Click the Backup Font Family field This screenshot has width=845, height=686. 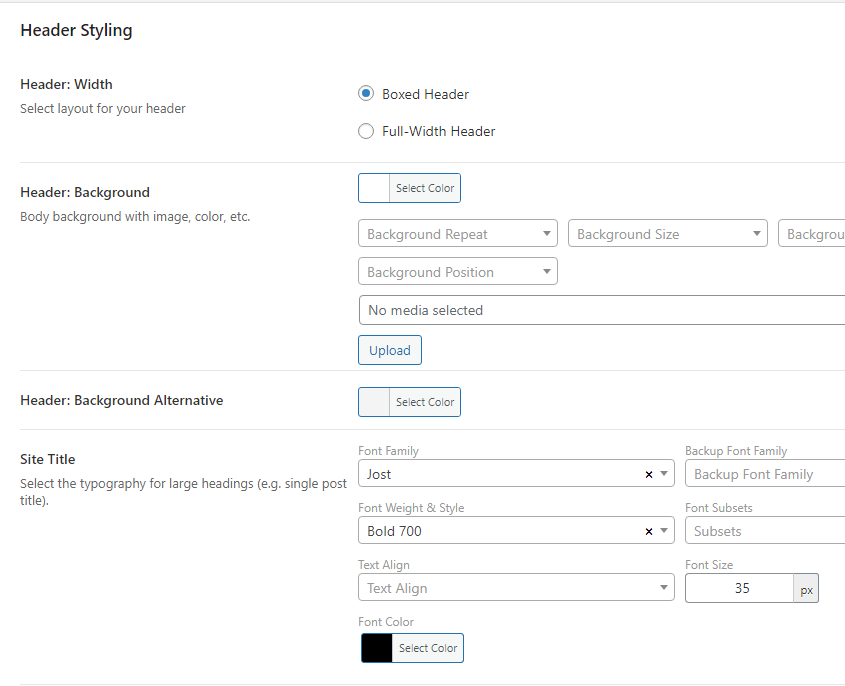pos(765,474)
